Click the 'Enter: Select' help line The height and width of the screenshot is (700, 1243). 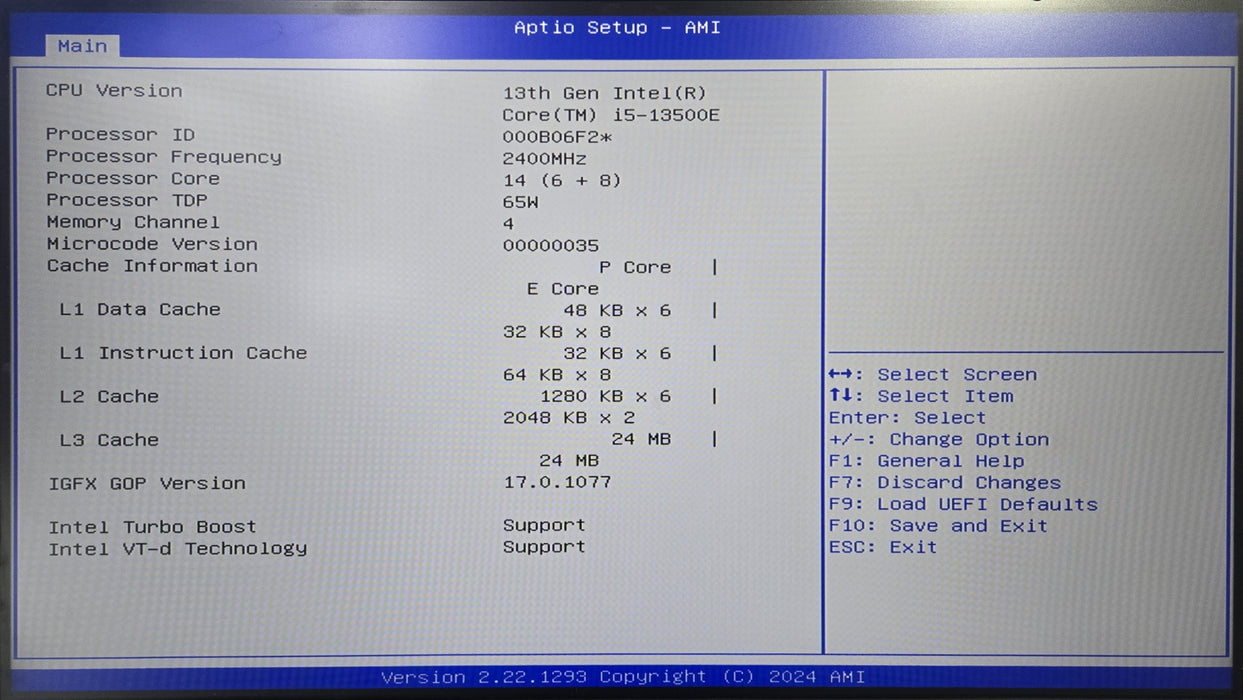pos(908,418)
